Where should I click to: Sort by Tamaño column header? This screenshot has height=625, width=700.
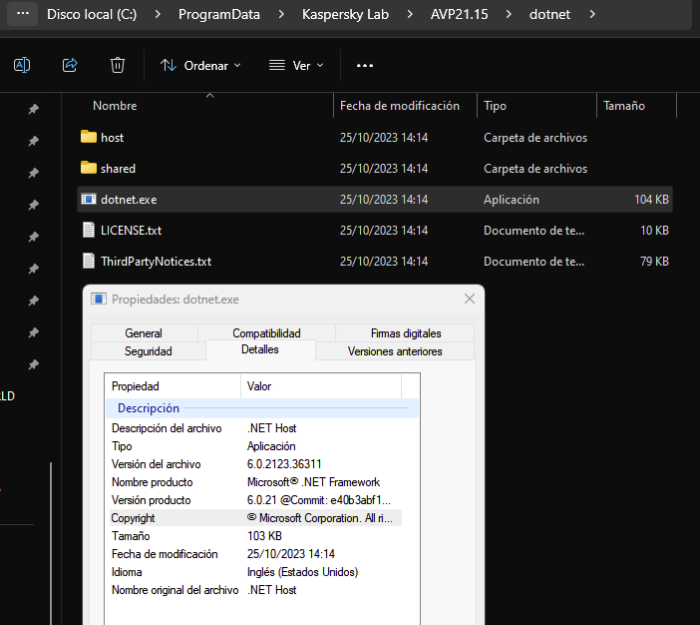624,106
